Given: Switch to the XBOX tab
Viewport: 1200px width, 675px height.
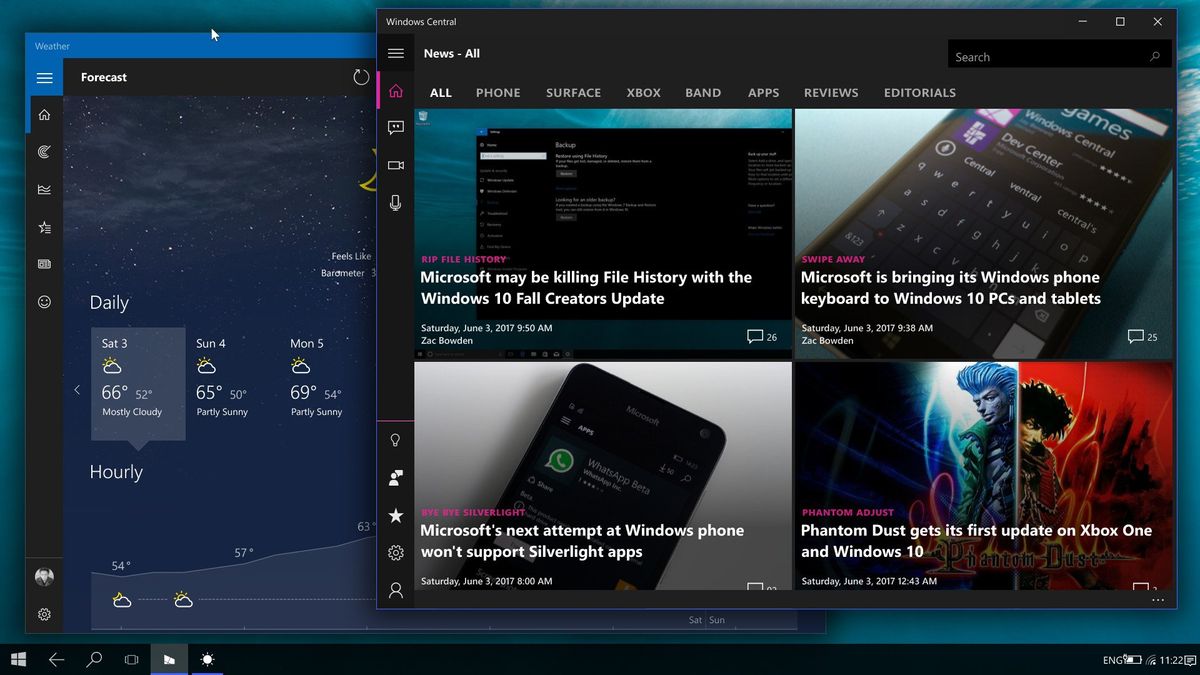Looking at the screenshot, I should [x=643, y=92].
